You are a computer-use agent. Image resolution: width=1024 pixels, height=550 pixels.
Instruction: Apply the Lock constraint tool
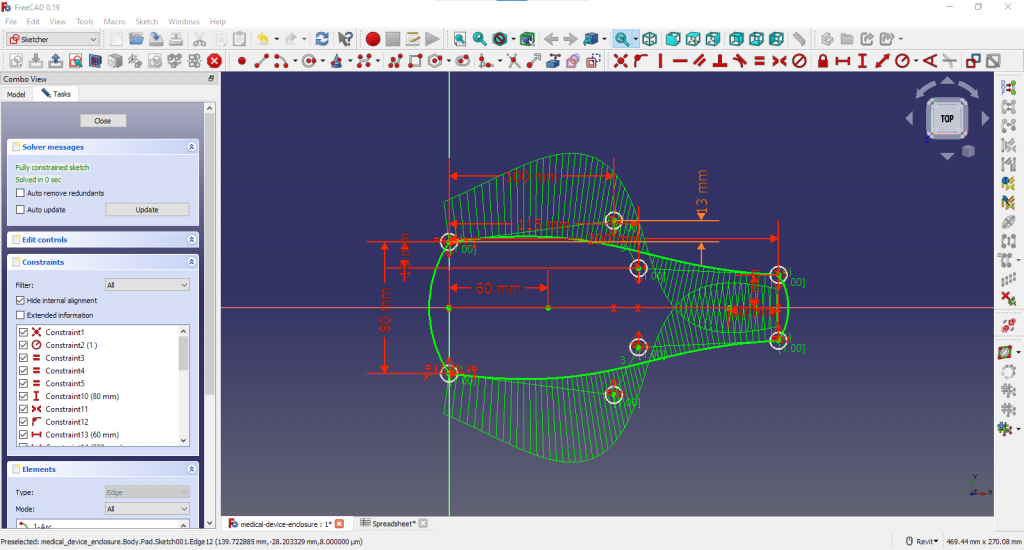click(x=822, y=61)
